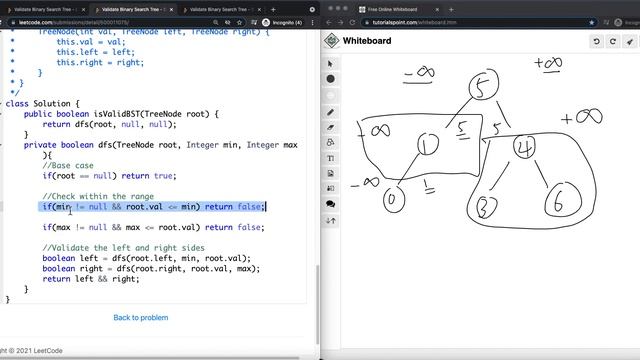640x360 pixels.
Task: Click the LeetCode code vertical scrollbar
Action: coord(317,304)
